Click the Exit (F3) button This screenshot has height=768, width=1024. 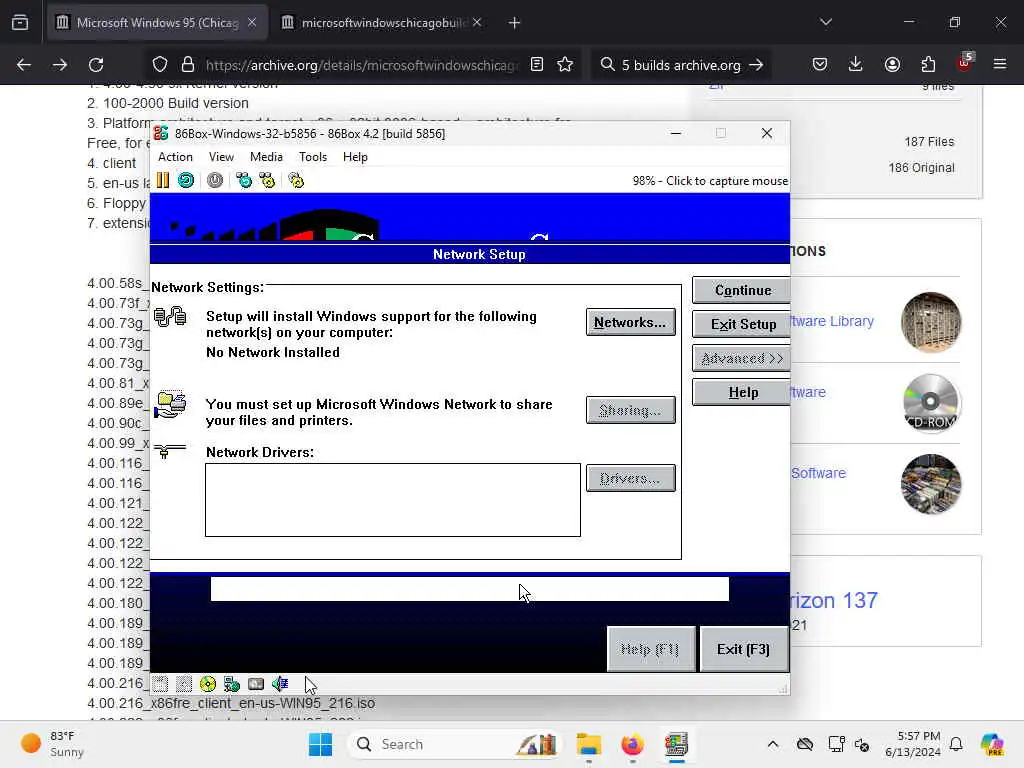point(743,649)
